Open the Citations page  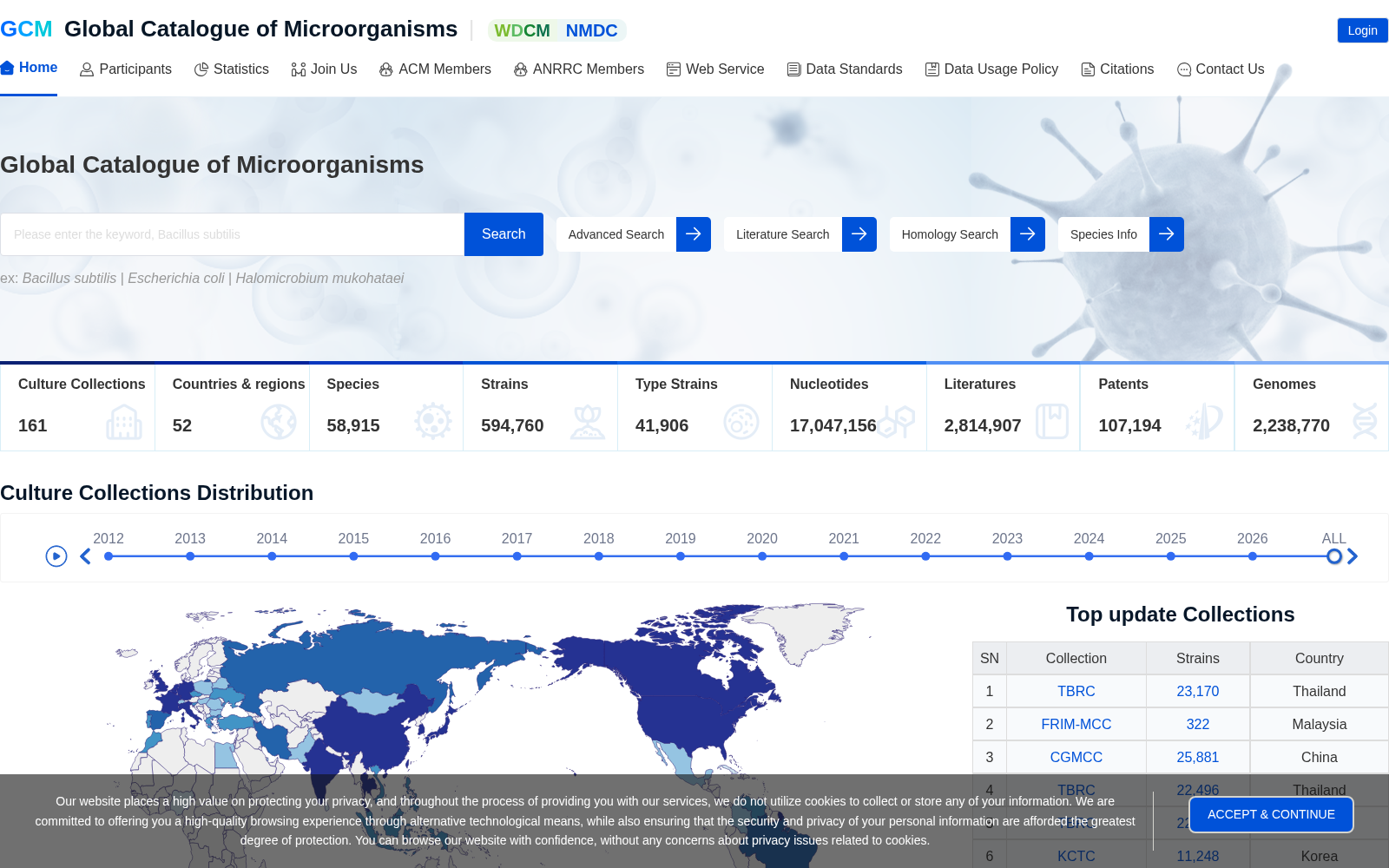click(x=1117, y=69)
